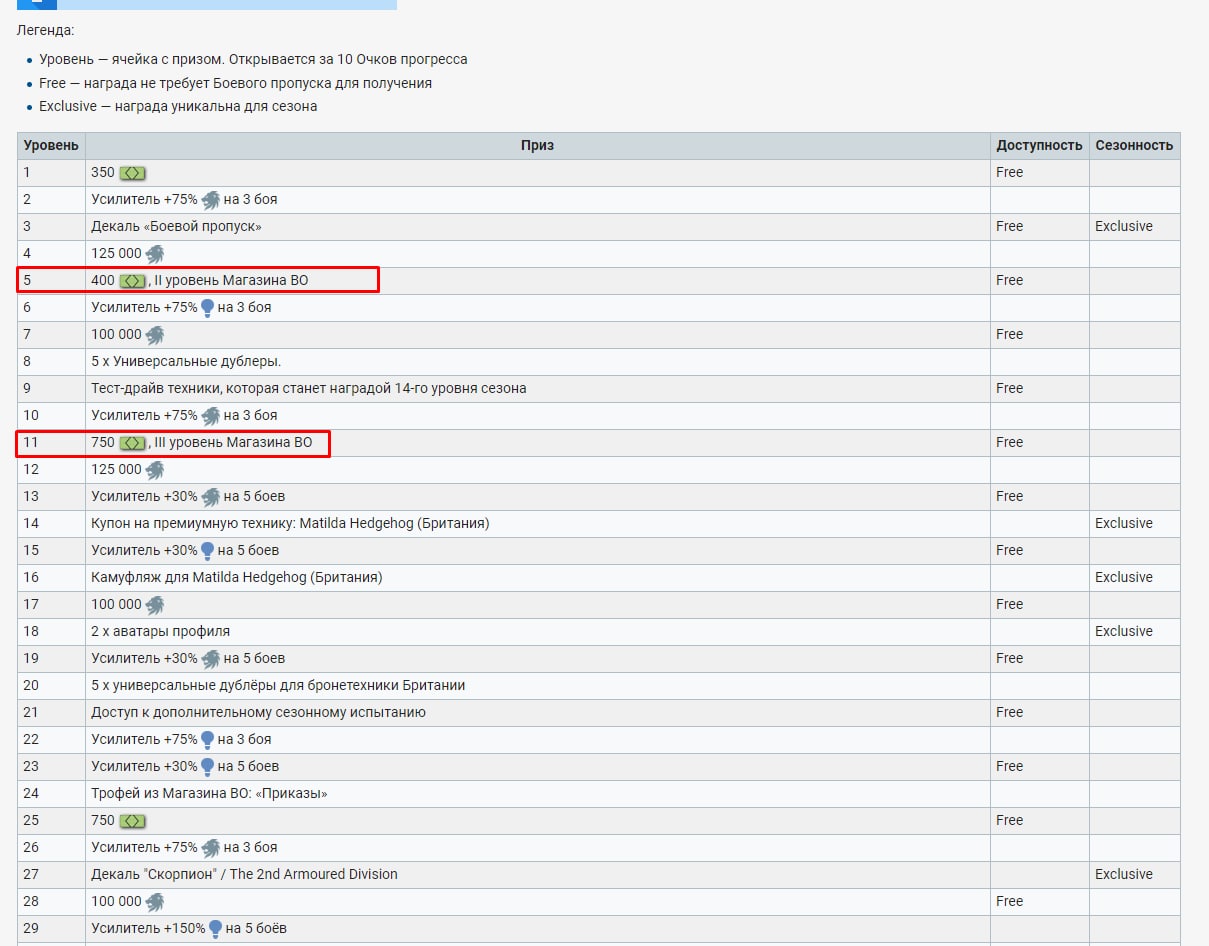1209x946 pixels.
Task: Click the credits icon in level 13 +30% booster row
Action: [x=210, y=497]
